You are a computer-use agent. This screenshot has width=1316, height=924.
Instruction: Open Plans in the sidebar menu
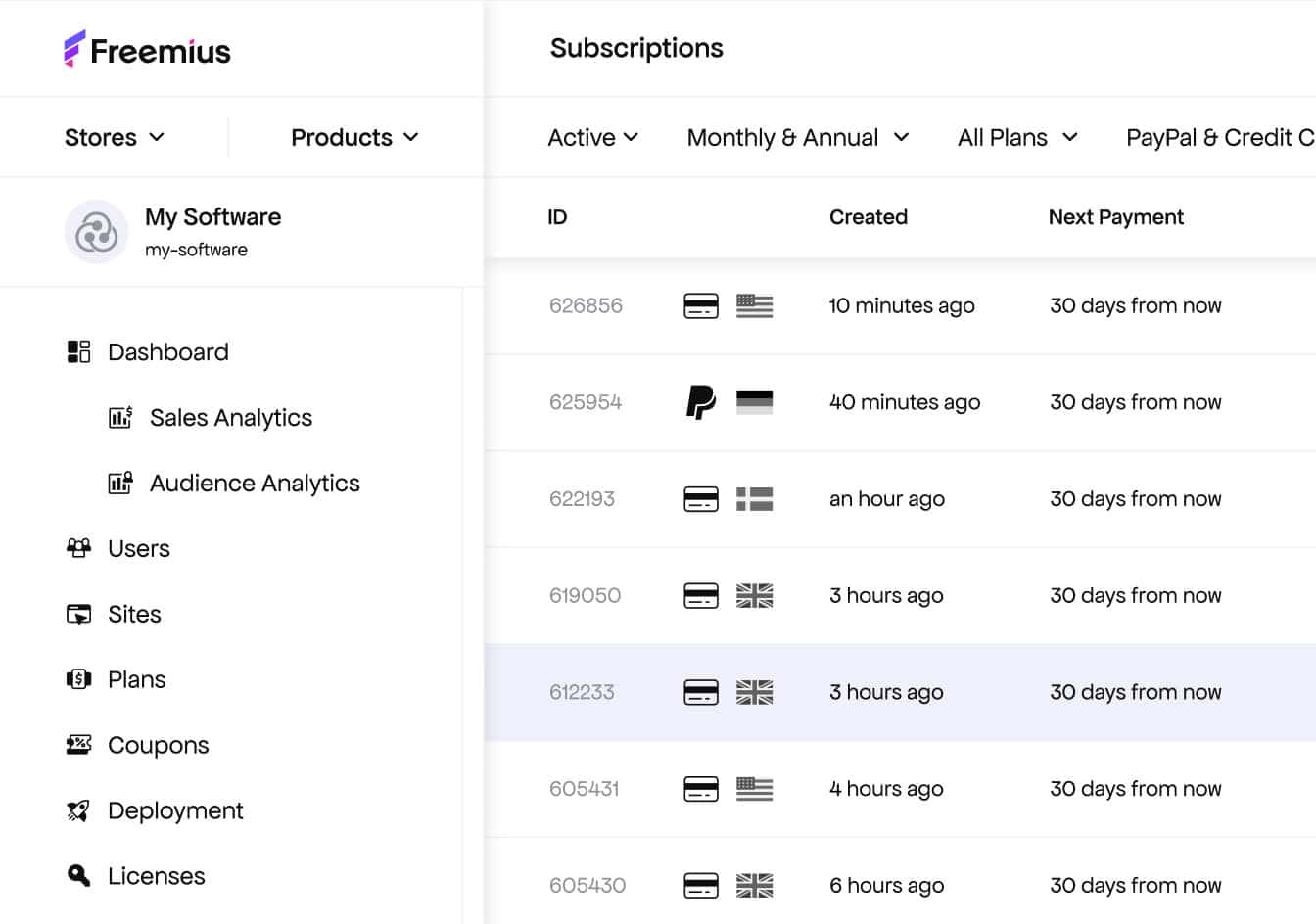136,679
